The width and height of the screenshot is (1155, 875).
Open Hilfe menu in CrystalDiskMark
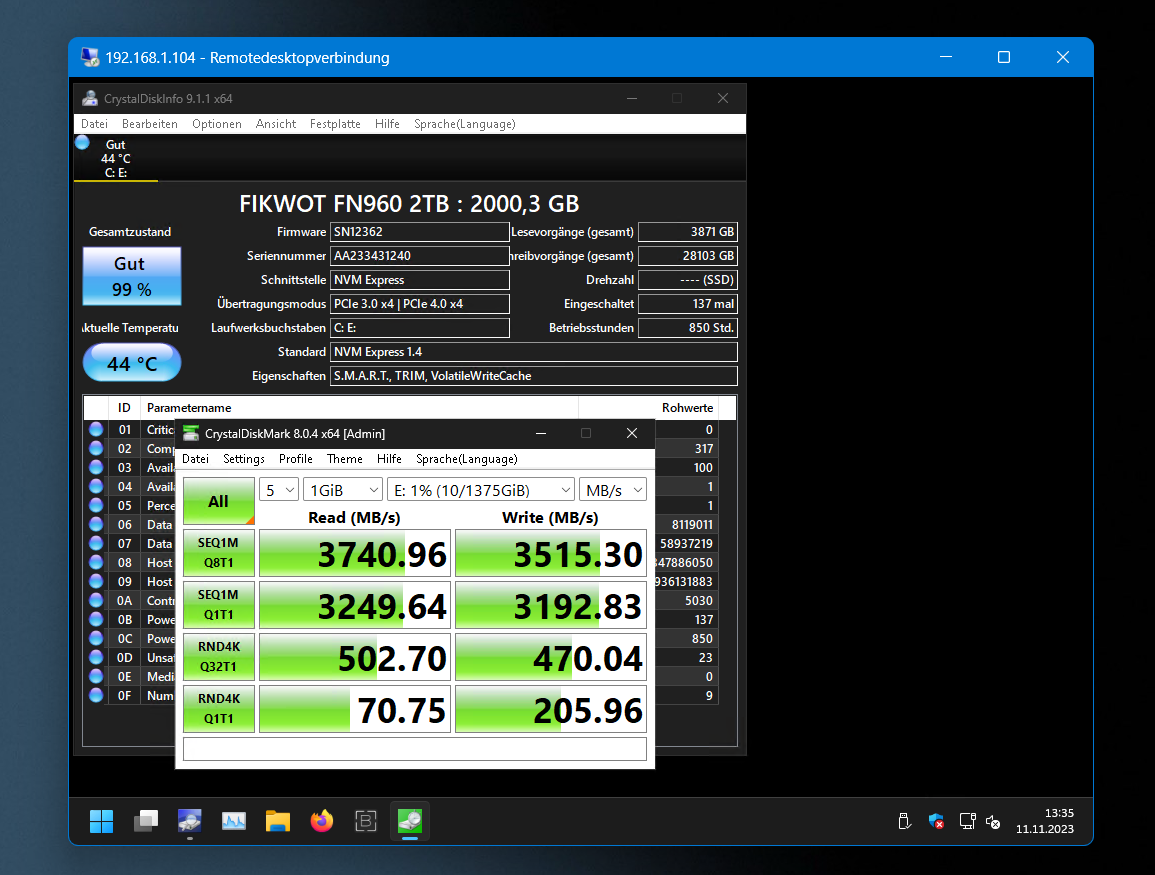389,459
